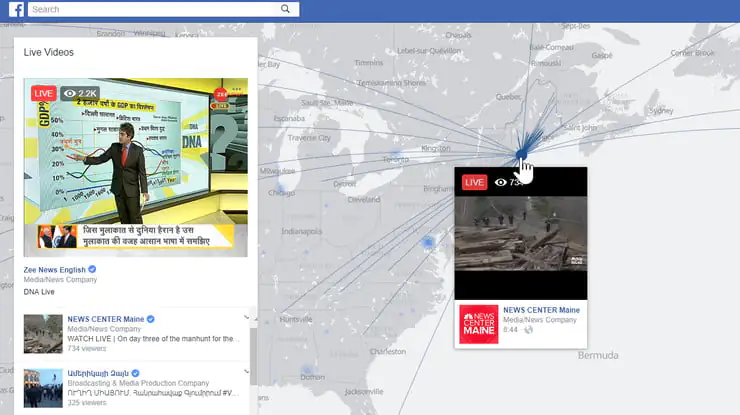Play the Zee News DNA live video
The height and width of the screenshot is (415, 740).
pos(135,168)
